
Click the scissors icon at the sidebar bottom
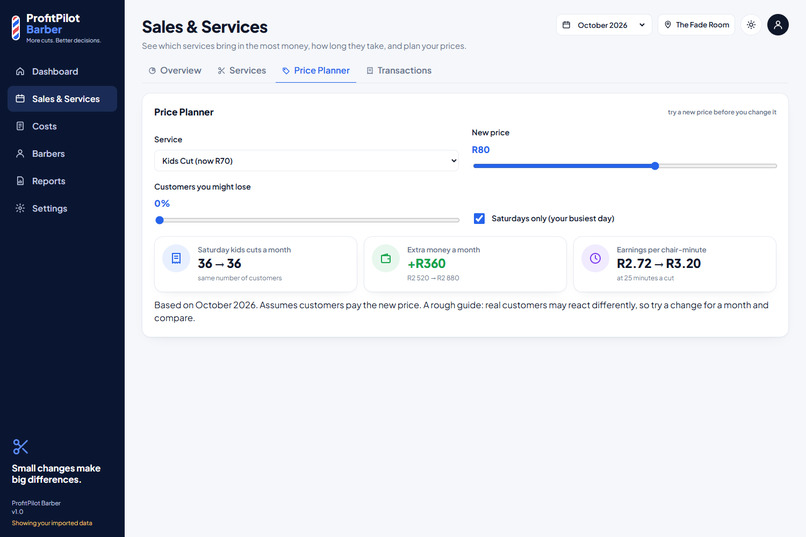pos(21,447)
